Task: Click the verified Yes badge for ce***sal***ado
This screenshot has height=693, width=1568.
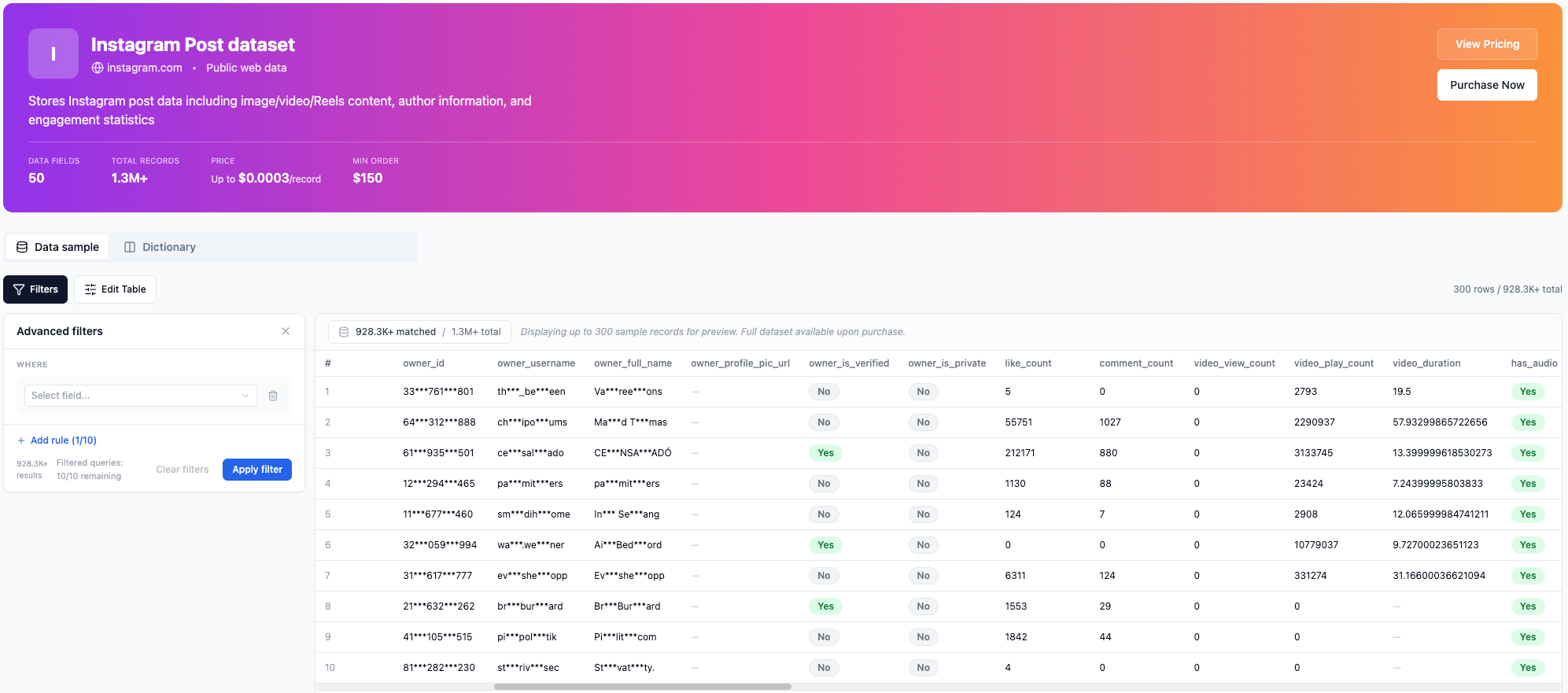Action: 825,453
